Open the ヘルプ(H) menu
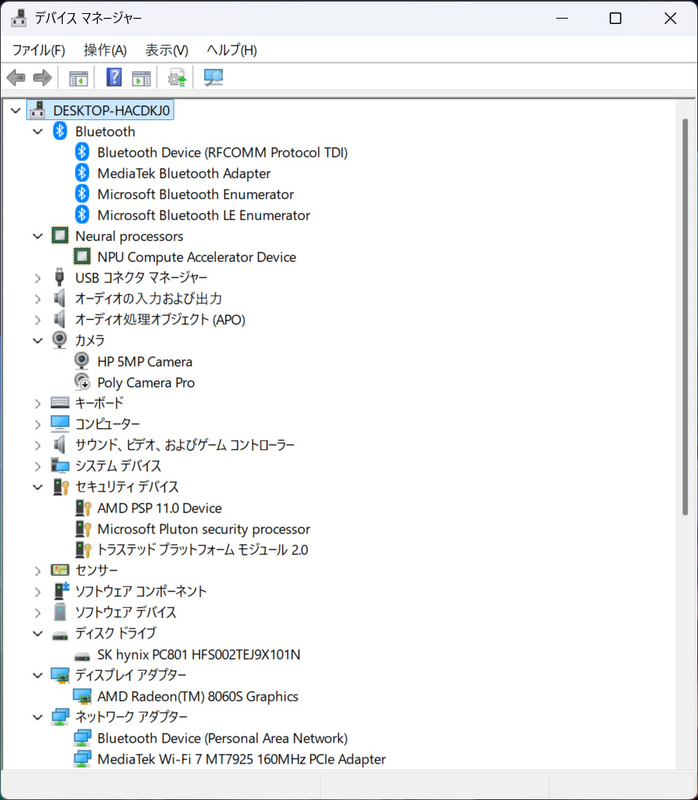Image resolution: width=698 pixels, height=800 pixels. (x=232, y=50)
